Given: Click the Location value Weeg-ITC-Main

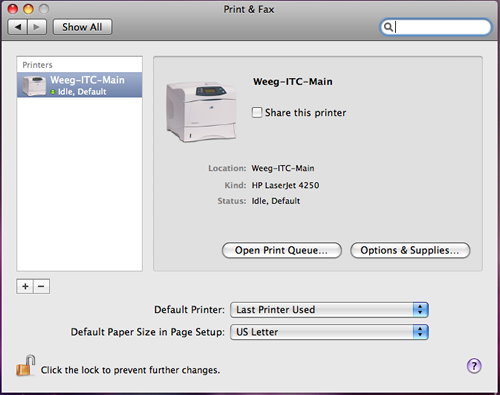Looking at the screenshot, I should tap(283, 168).
